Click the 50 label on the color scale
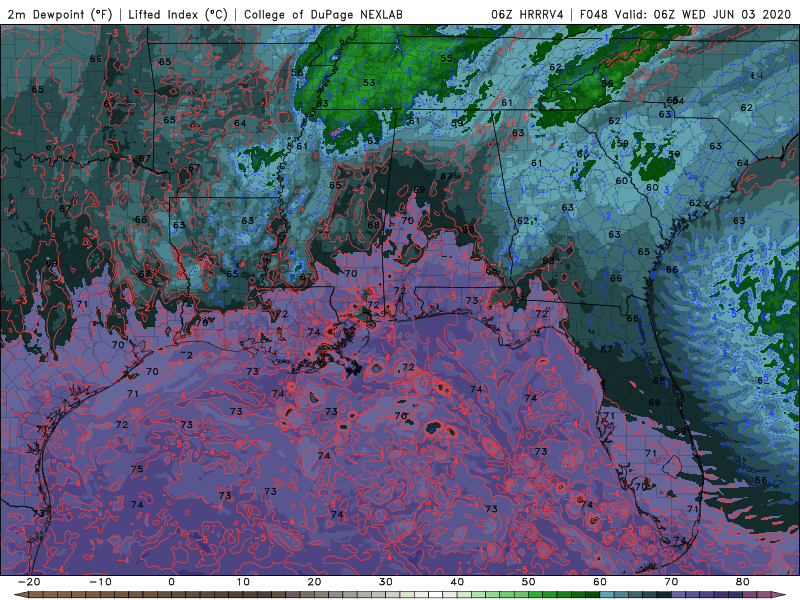This screenshot has height=600, width=800. point(529,582)
